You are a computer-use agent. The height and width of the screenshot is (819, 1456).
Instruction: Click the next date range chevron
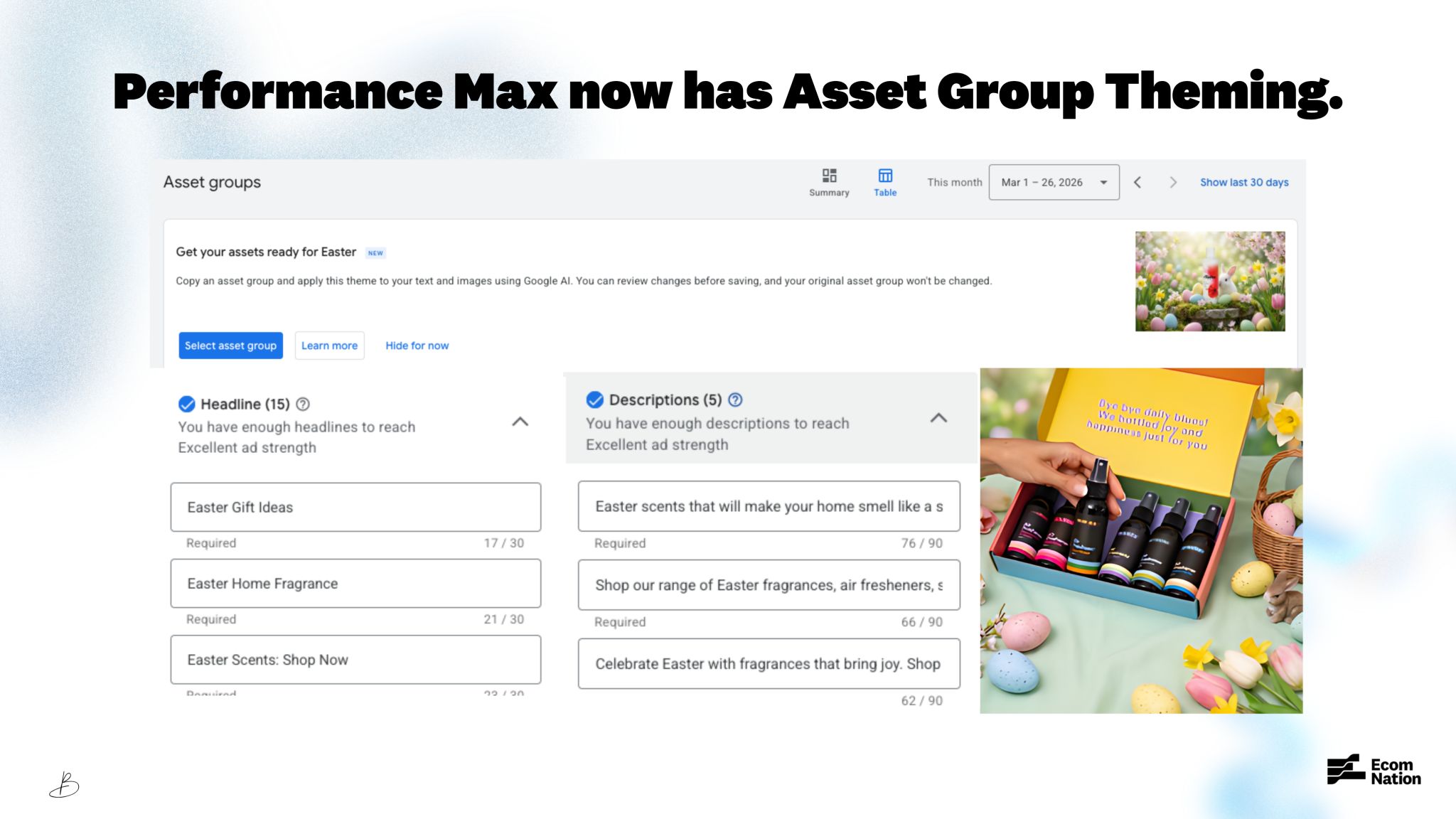1173,182
